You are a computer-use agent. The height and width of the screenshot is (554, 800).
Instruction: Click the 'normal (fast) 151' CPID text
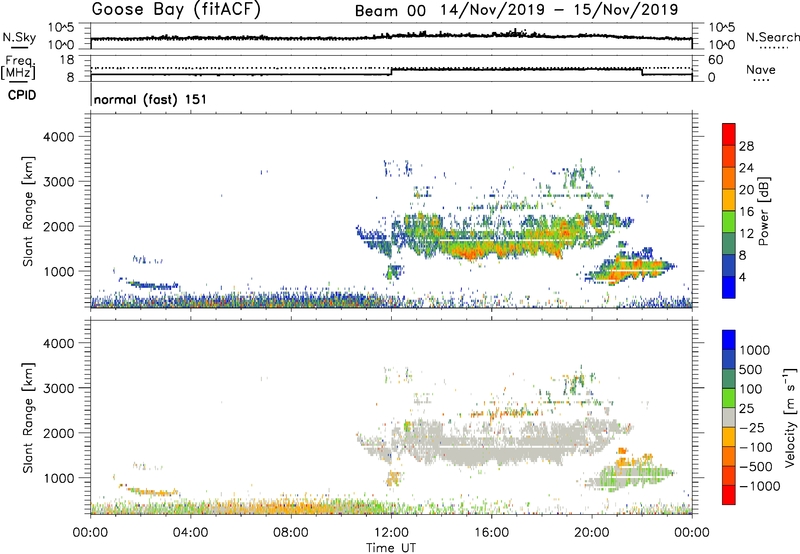(151, 99)
